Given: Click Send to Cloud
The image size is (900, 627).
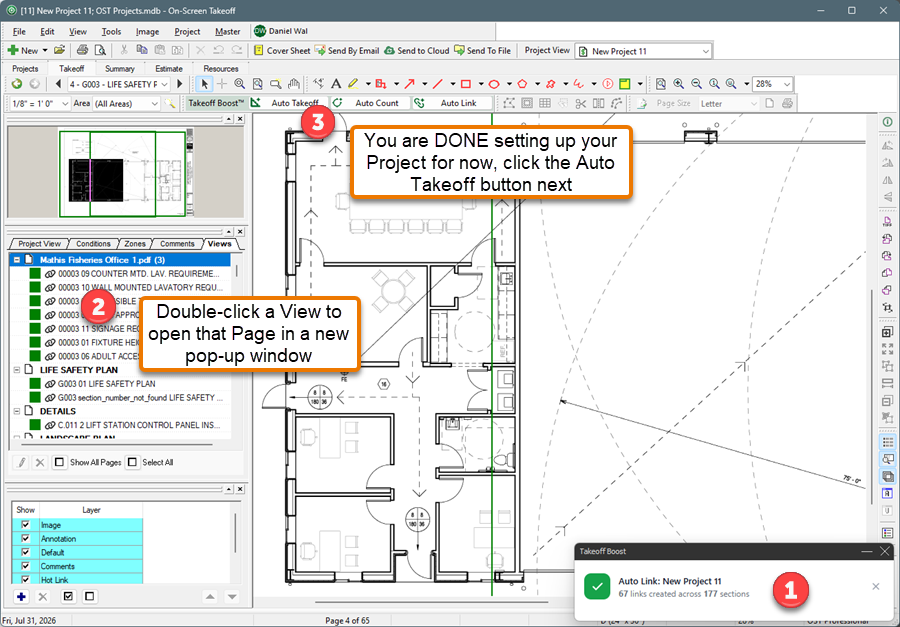Looking at the screenshot, I should click(417, 51).
